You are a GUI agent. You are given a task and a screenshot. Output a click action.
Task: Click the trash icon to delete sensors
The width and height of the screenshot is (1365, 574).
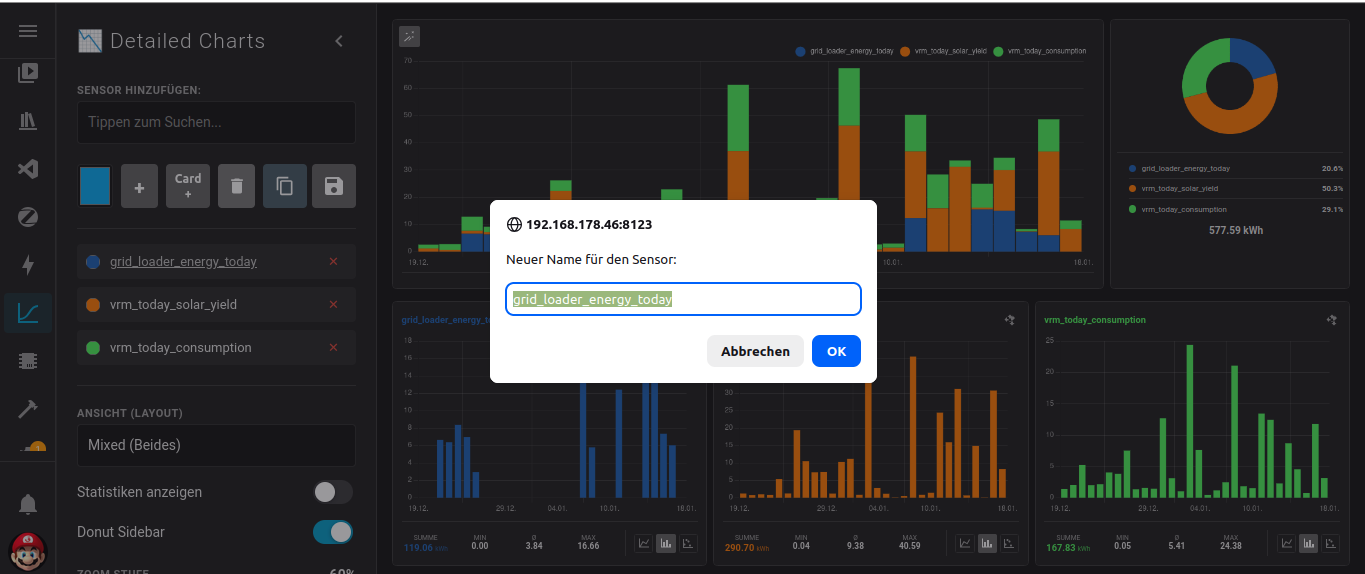[236, 186]
